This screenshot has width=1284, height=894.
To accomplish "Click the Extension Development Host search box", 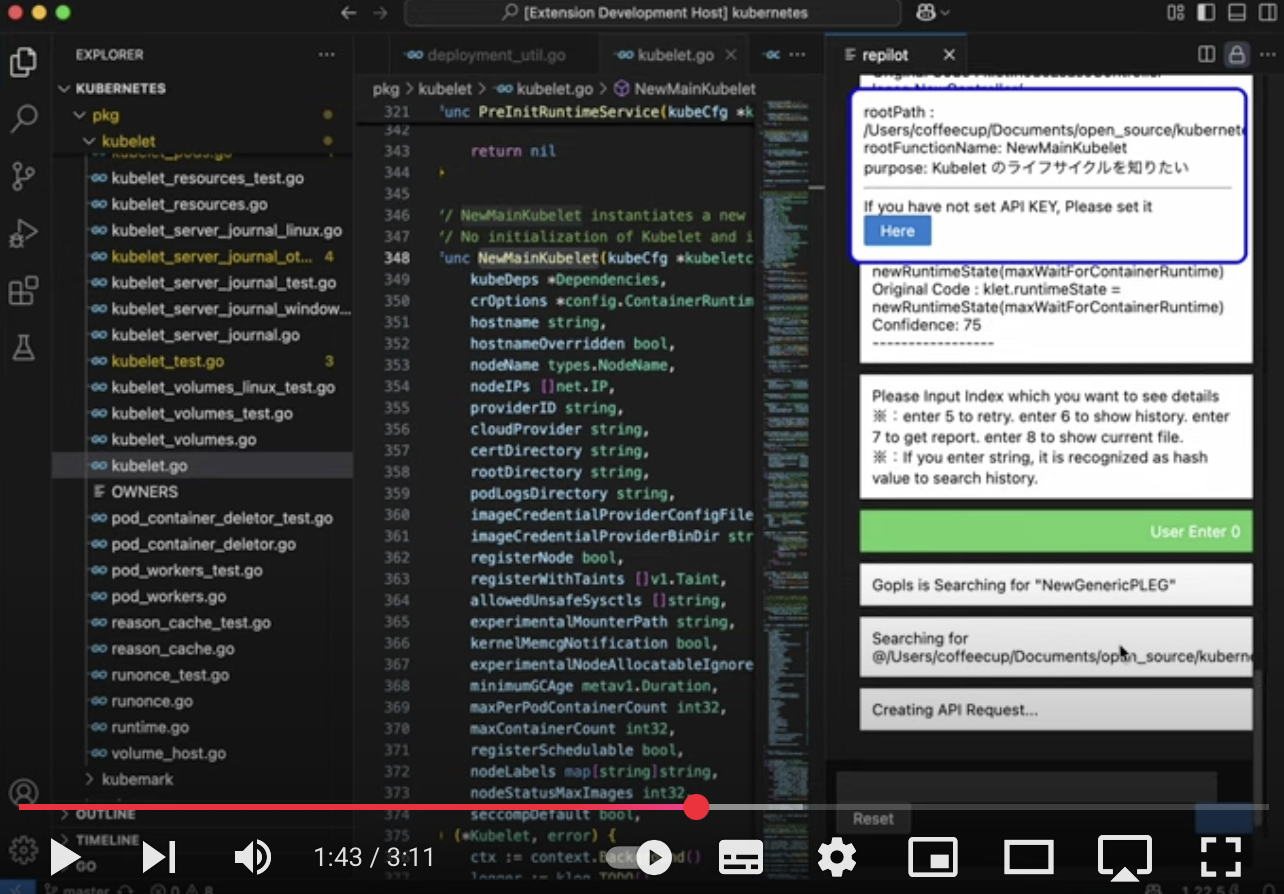I will tap(654, 13).
